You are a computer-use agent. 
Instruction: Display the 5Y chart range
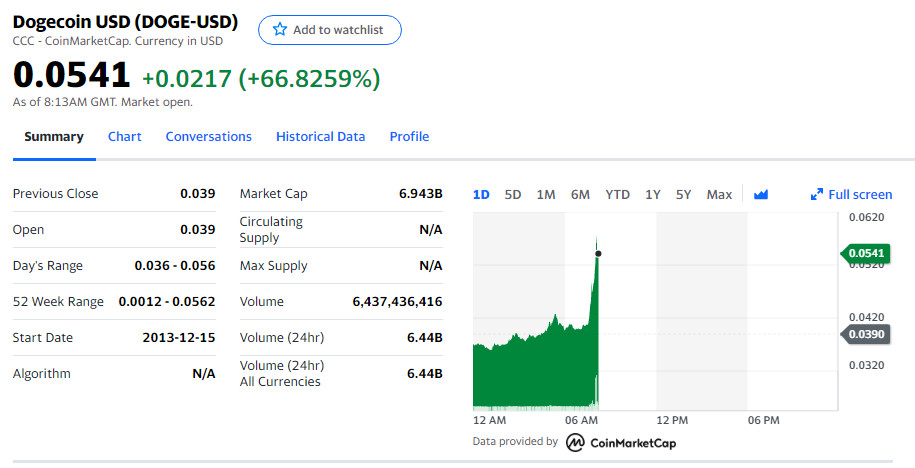coord(683,194)
